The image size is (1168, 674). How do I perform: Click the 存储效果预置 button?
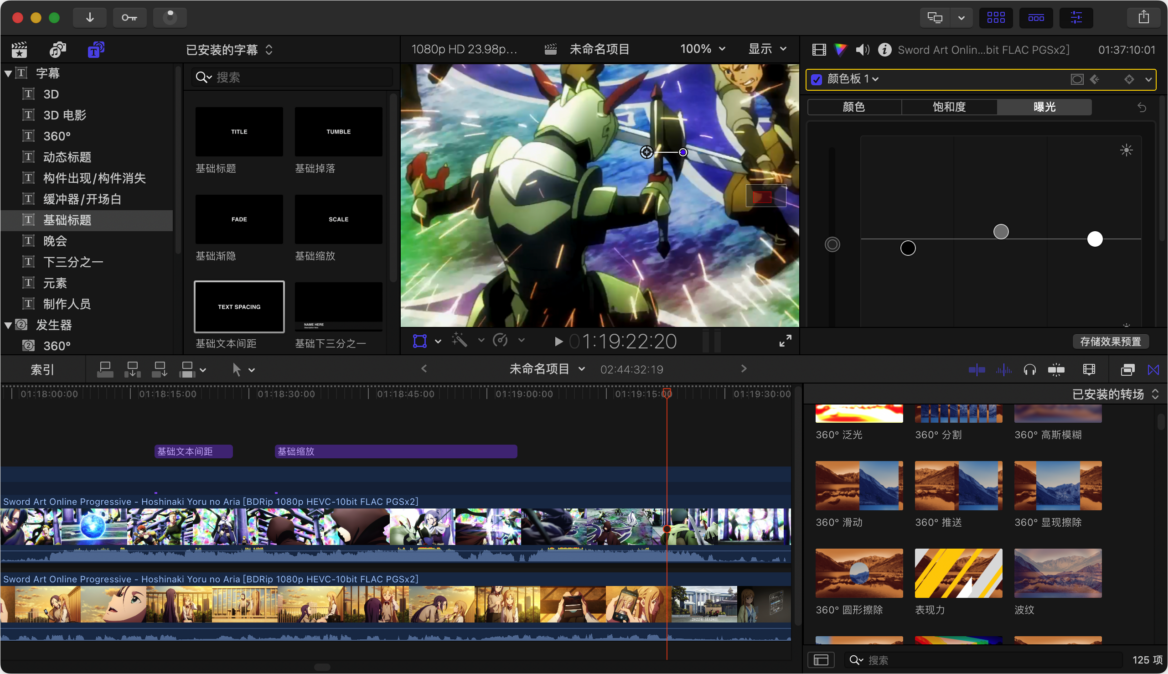(1111, 341)
